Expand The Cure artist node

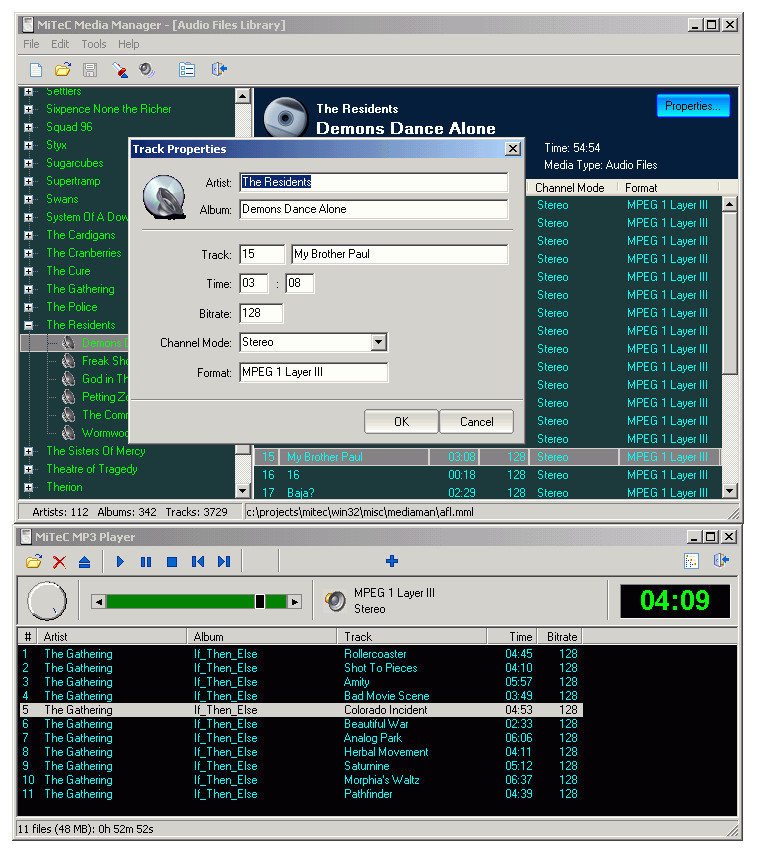coord(28,271)
